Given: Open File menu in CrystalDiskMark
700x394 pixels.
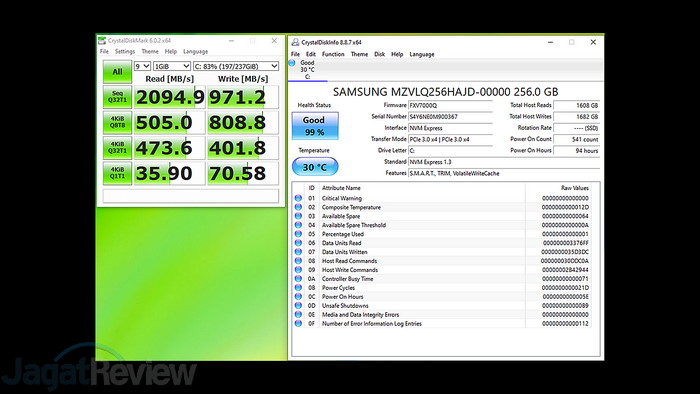Looking at the screenshot, I should [x=104, y=52].
